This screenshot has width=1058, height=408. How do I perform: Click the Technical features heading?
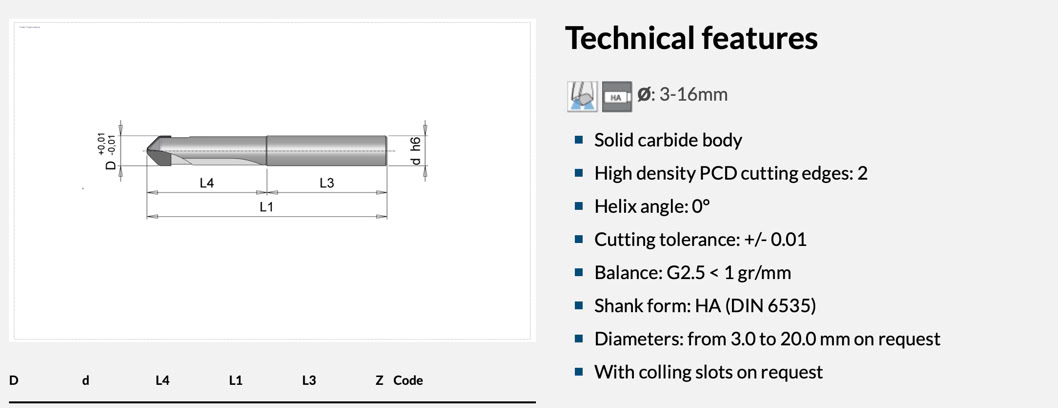[x=691, y=39]
